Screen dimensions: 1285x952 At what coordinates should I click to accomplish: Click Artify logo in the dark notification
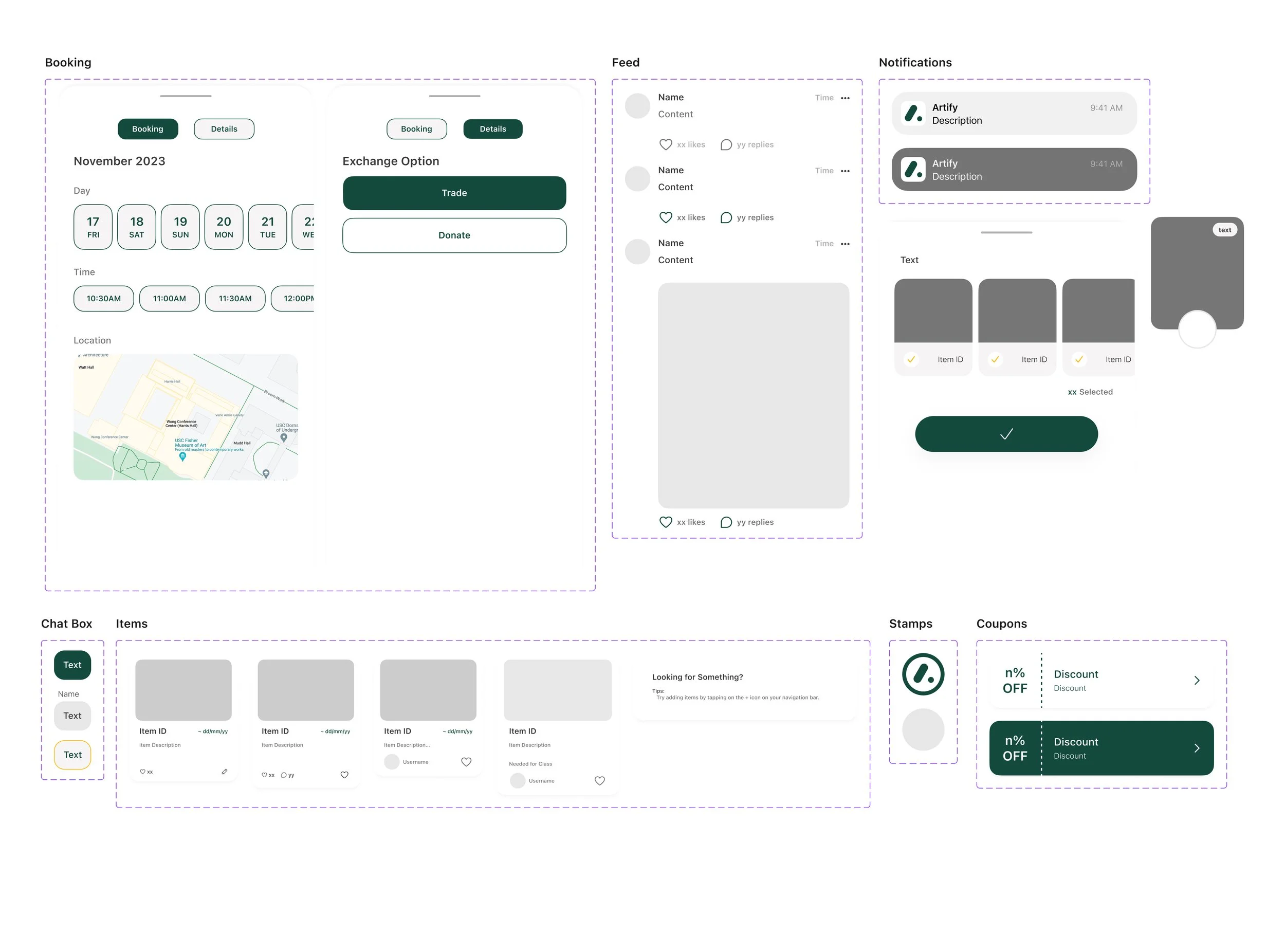coord(913,170)
